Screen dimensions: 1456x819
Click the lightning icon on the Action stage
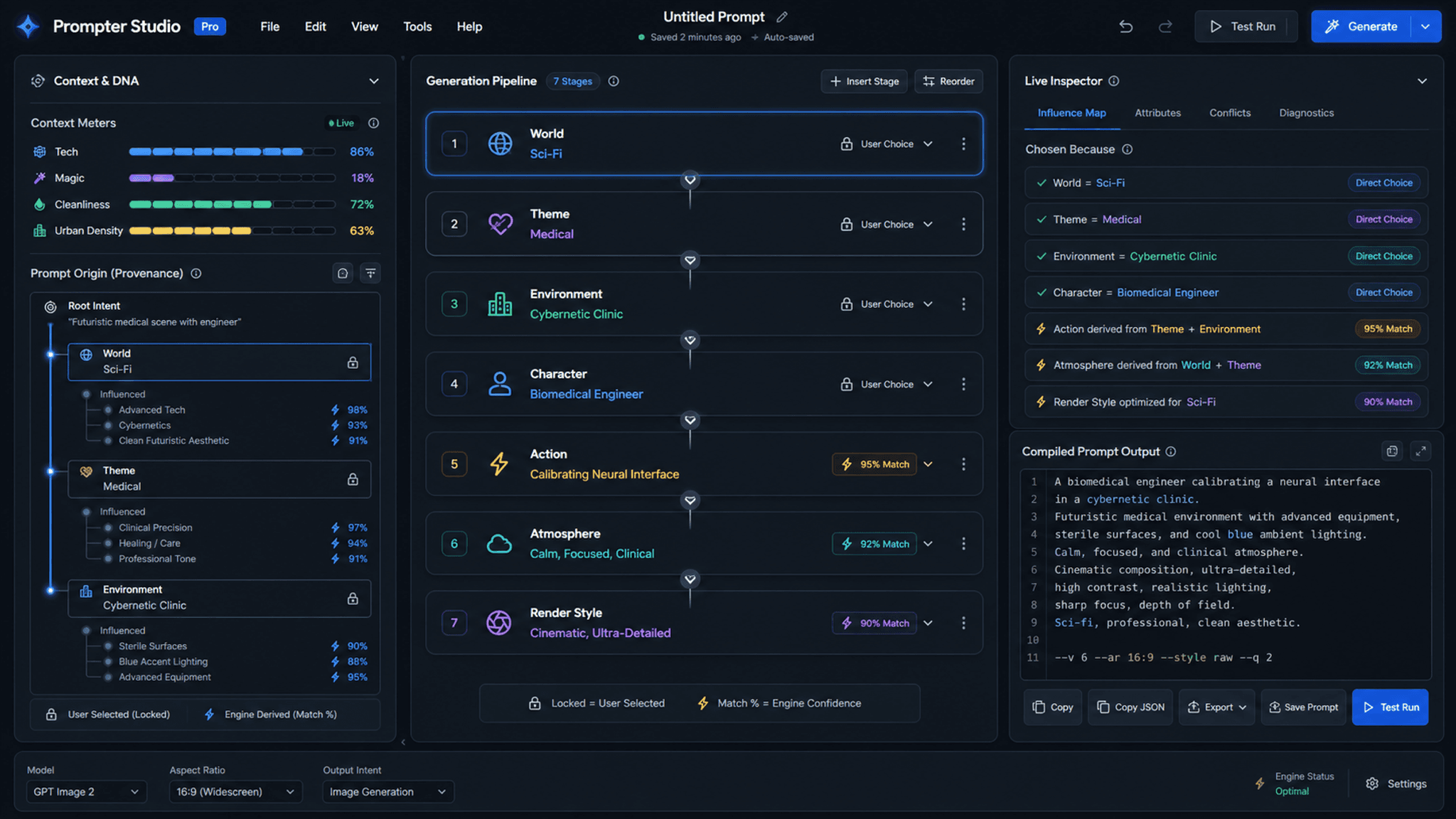pos(499,464)
